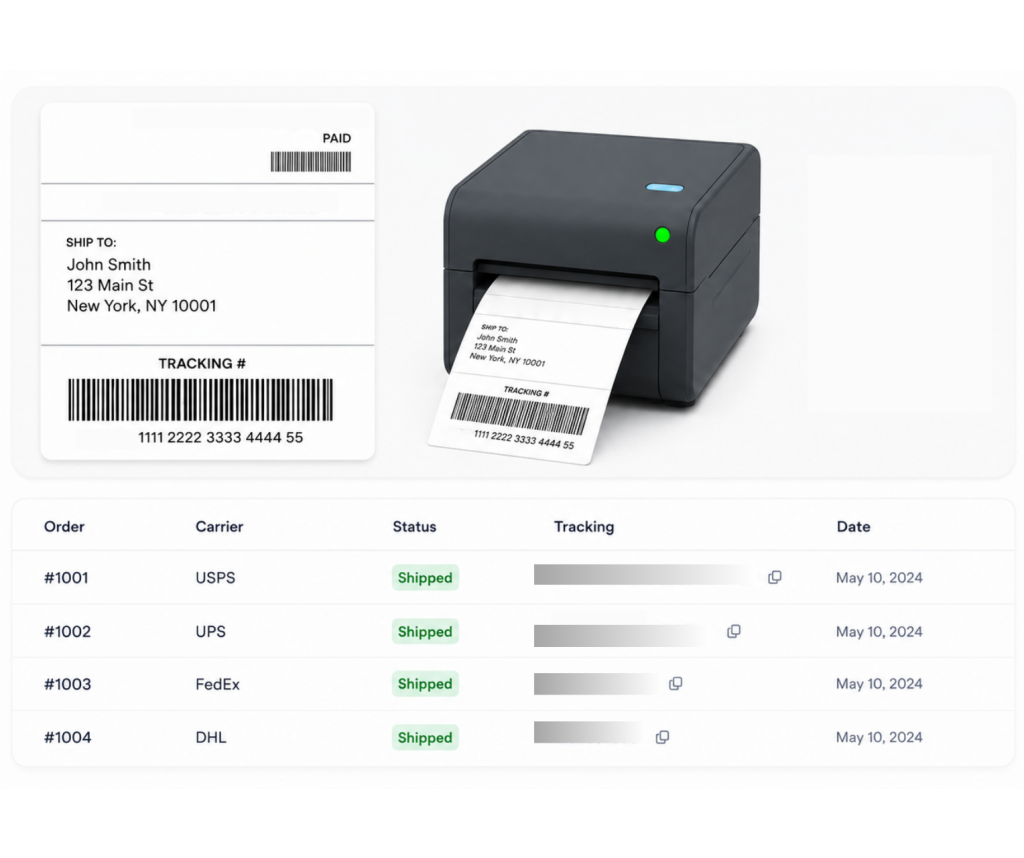1024x858 pixels.
Task: Click the date for order #1002
Action: [879, 631]
